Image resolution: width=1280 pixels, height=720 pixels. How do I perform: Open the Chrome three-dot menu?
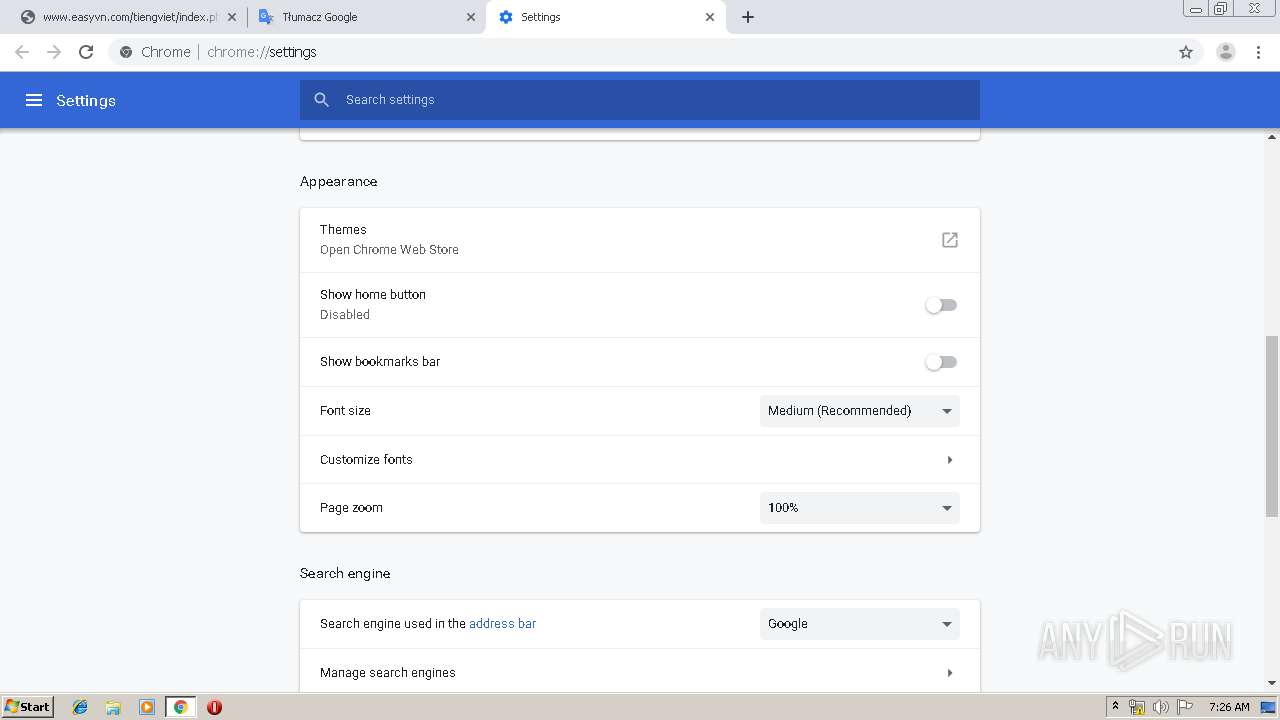(x=1259, y=52)
